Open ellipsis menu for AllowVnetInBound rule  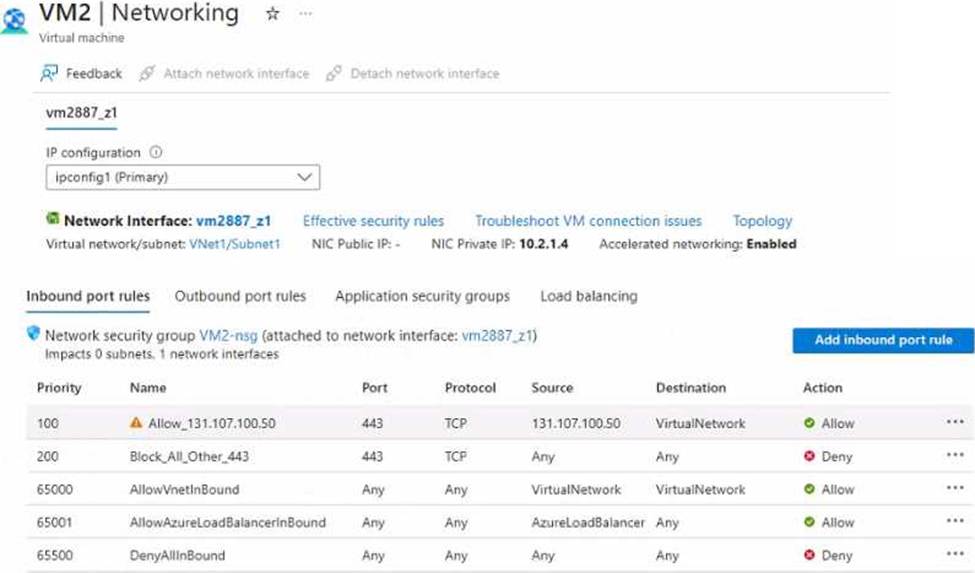coord(954,489)
